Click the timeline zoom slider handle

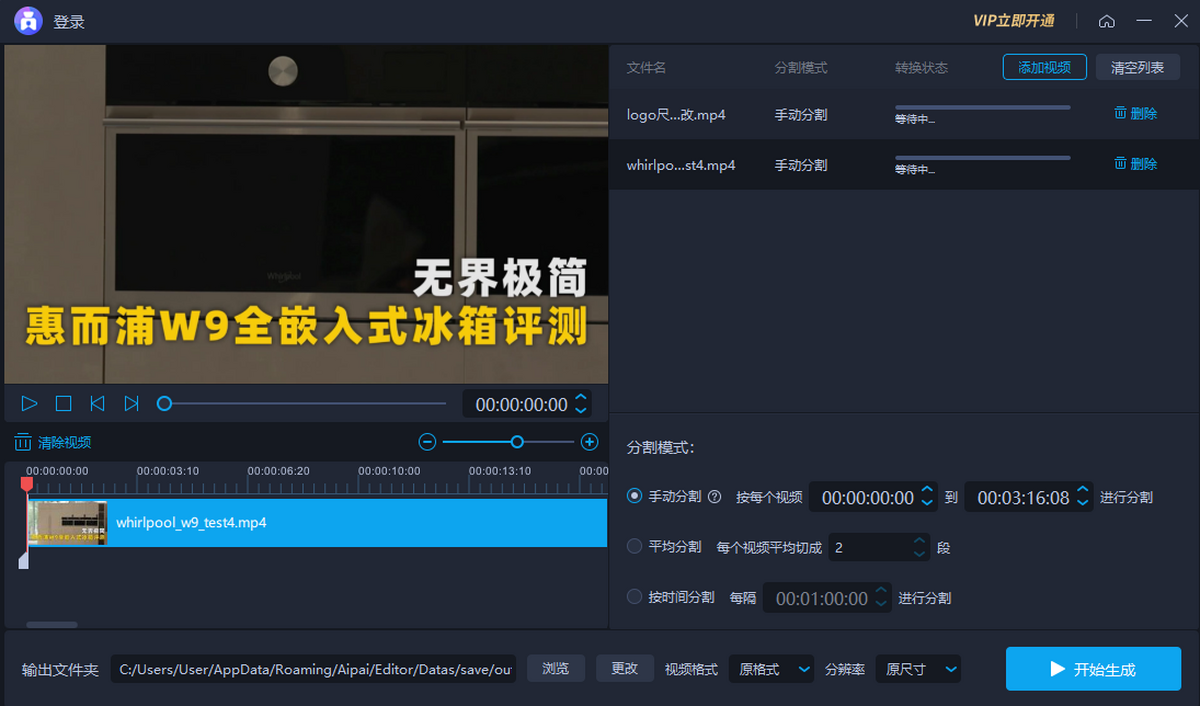point(517,442)
